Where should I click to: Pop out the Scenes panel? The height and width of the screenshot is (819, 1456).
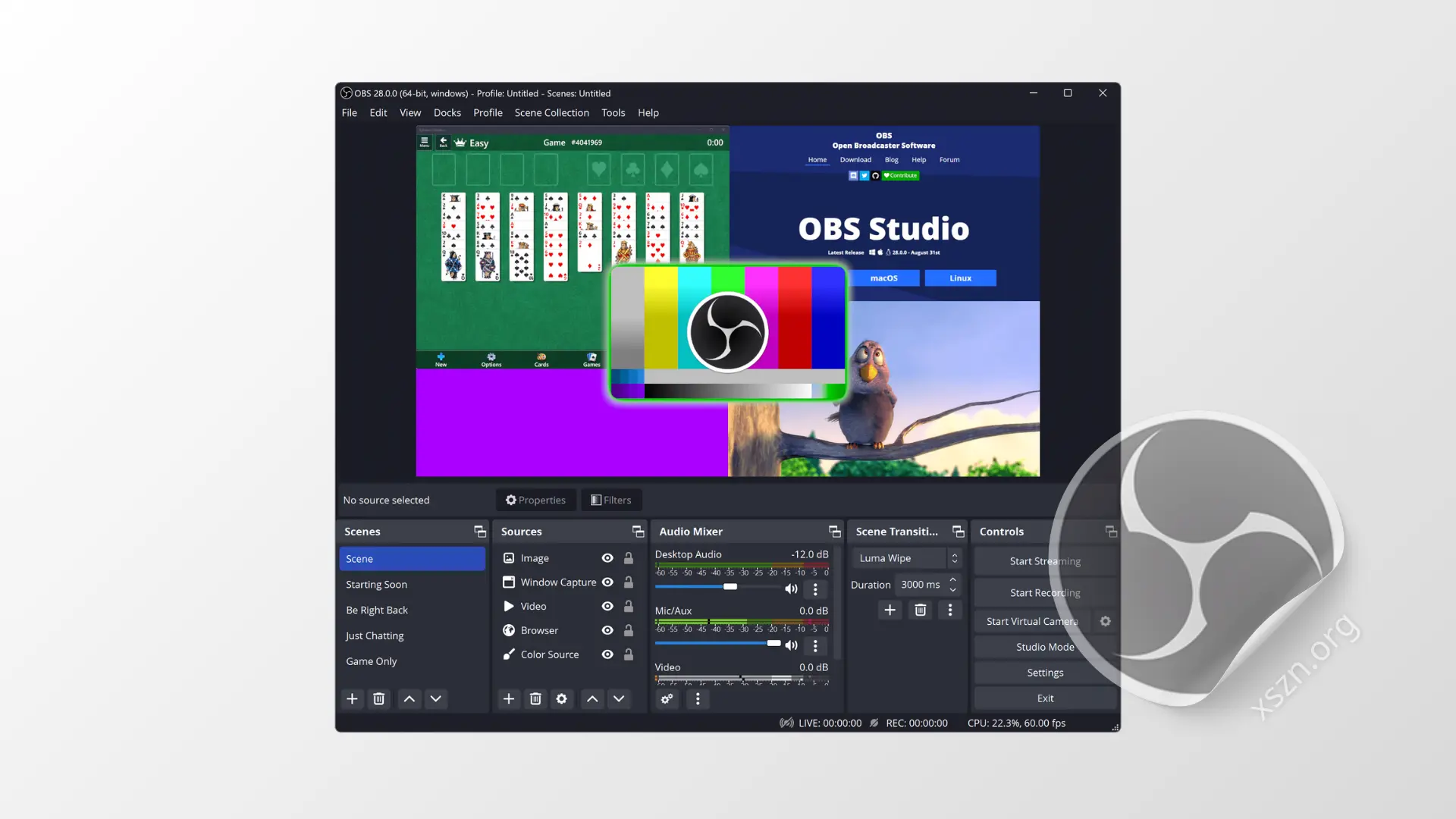coord(479,531)
